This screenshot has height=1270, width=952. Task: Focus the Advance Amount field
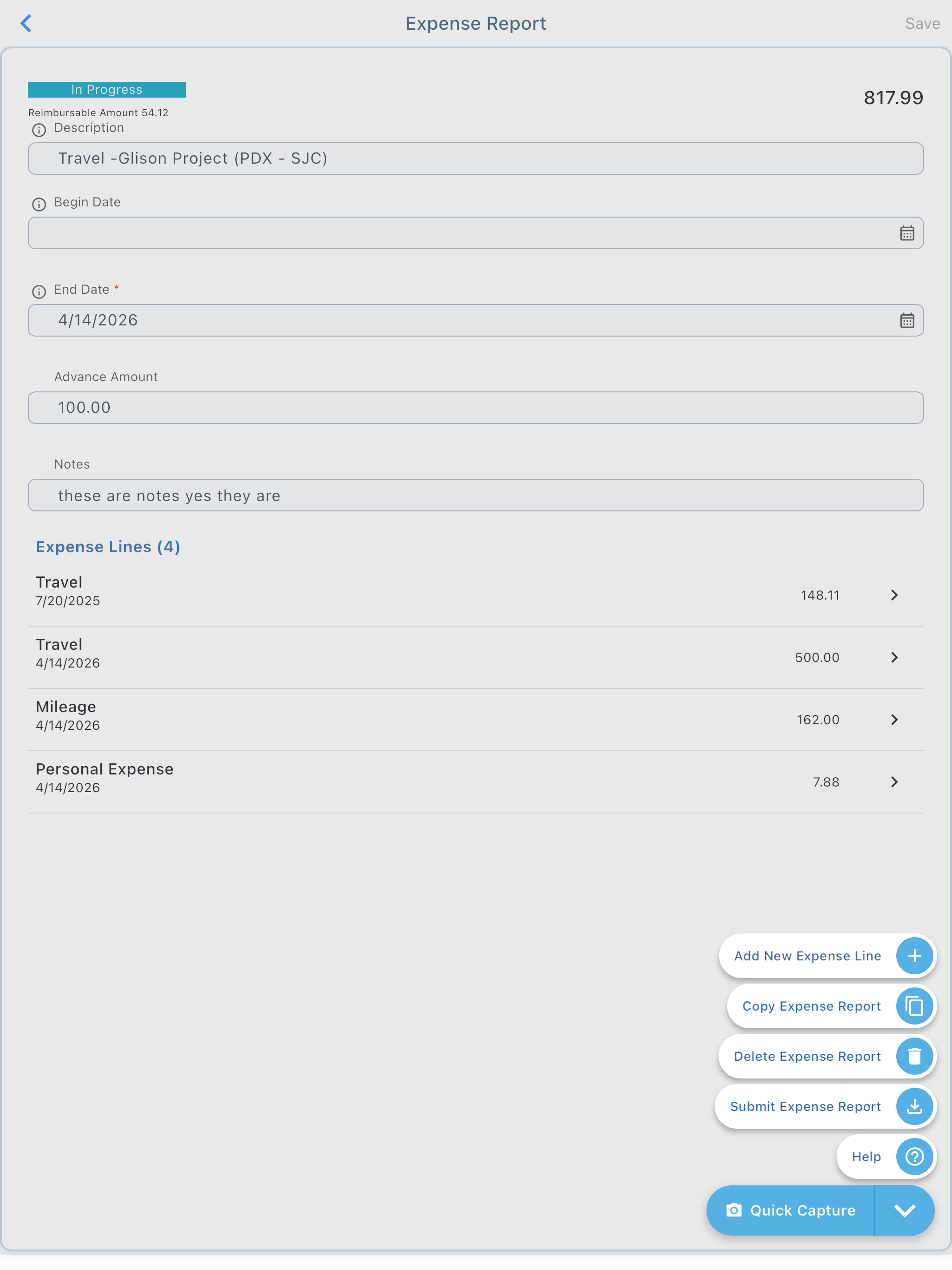click(476, 408)
